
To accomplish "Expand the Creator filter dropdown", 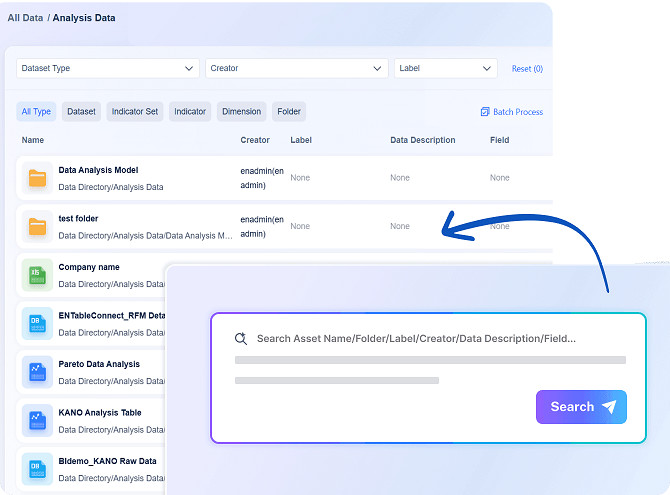I will click(x=296, y=69).
